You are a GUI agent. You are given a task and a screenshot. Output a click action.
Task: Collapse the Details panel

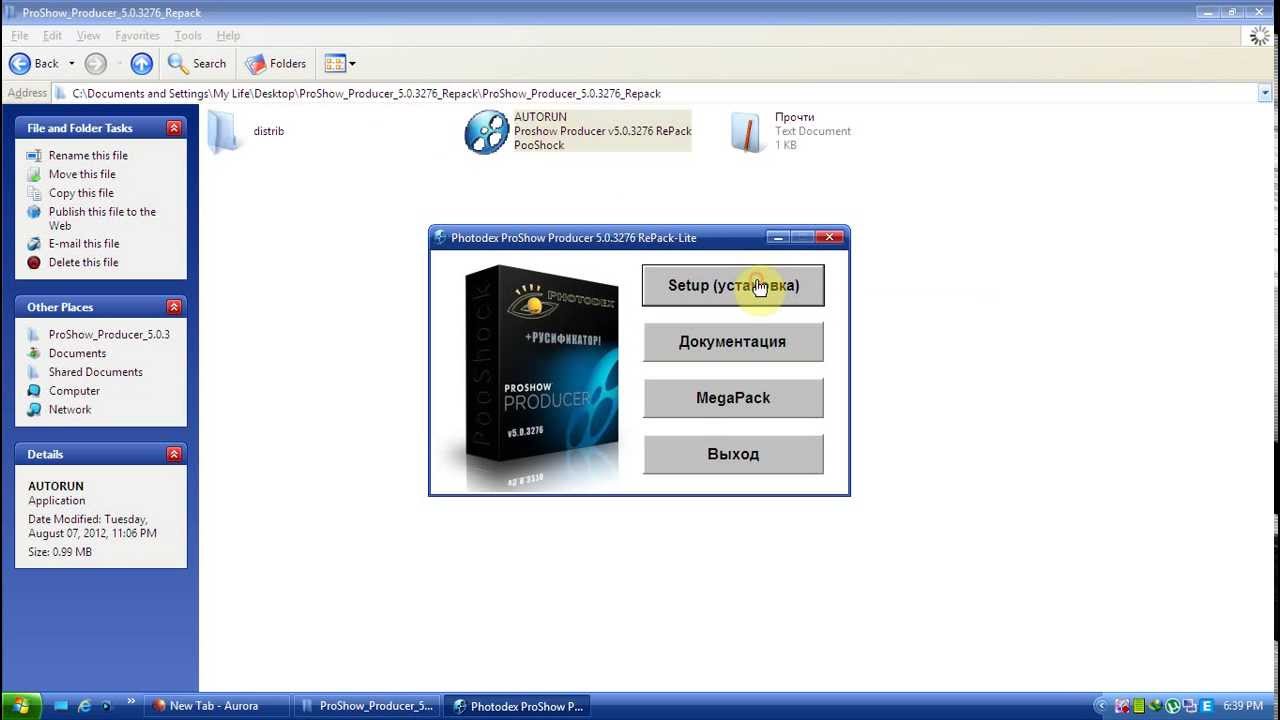tap(174, 454)
